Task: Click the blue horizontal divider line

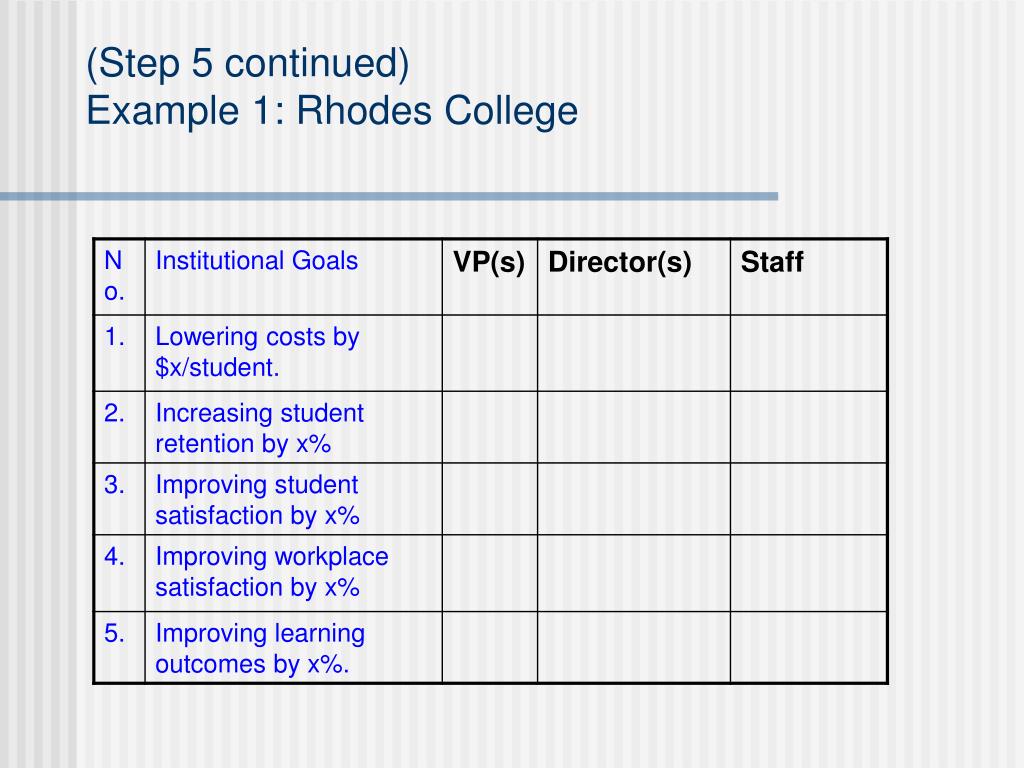Action: tap(389, 196)
